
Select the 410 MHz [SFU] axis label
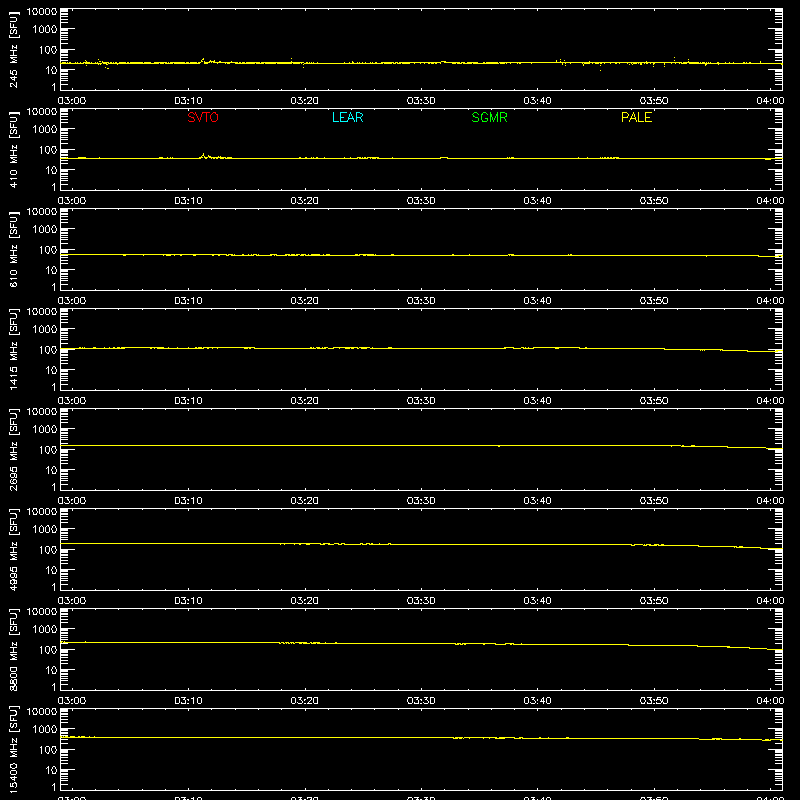(13, 149)
